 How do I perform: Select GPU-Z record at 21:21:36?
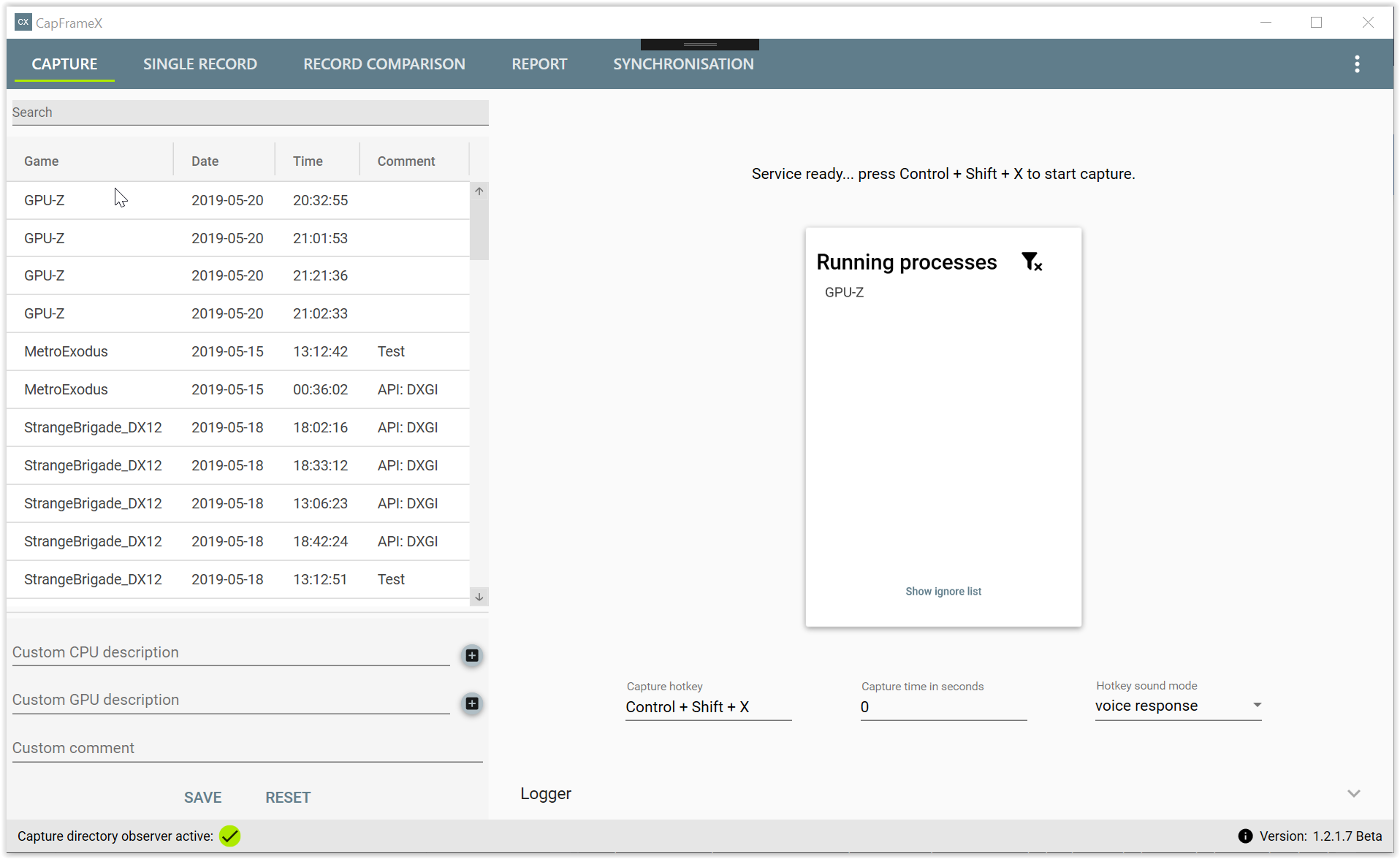[238, 275]
